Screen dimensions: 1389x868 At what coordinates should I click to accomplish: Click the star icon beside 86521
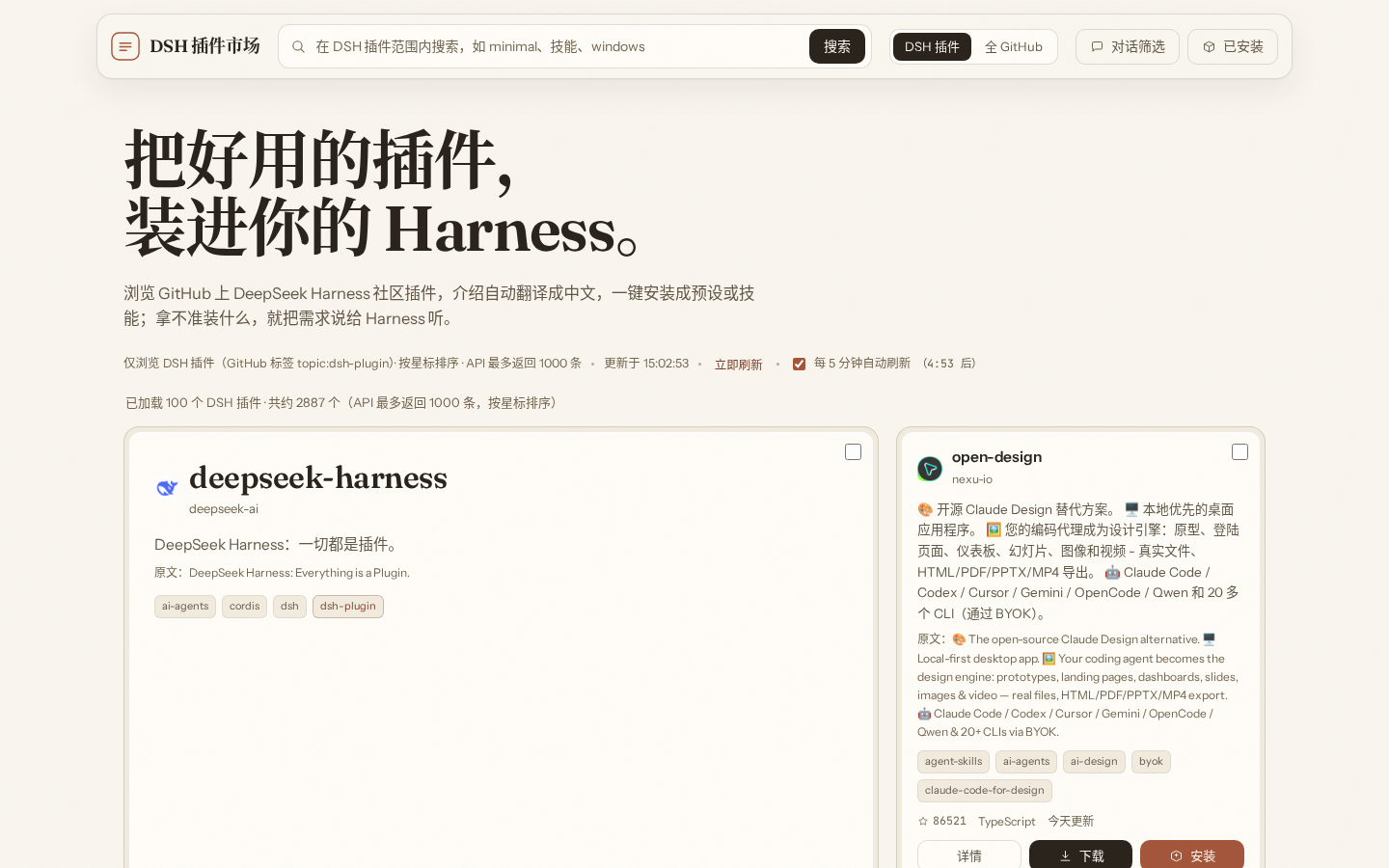point(923,821)
